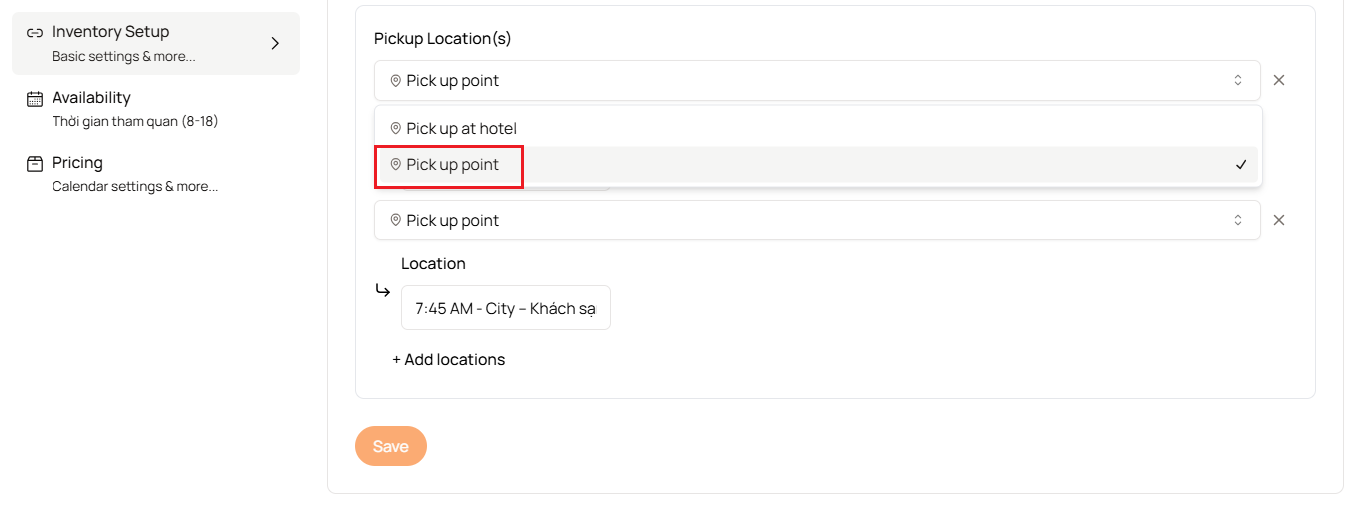This screenshot has width=1354, height=509.
Task: Toggle the first Pick up point dropdown arrows
Action: point(1237,80)
